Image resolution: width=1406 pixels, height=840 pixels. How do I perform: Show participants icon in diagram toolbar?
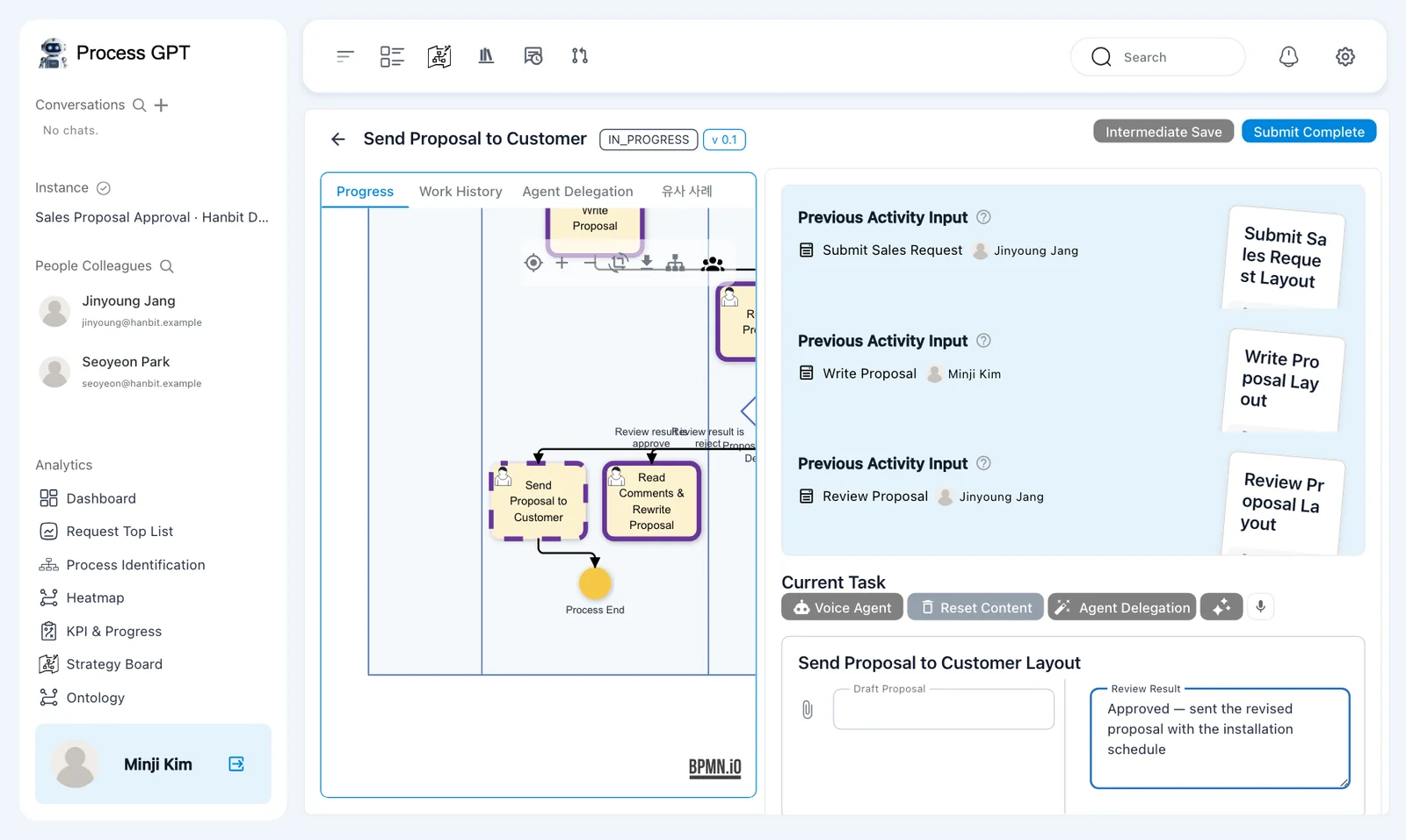[713, 263]
